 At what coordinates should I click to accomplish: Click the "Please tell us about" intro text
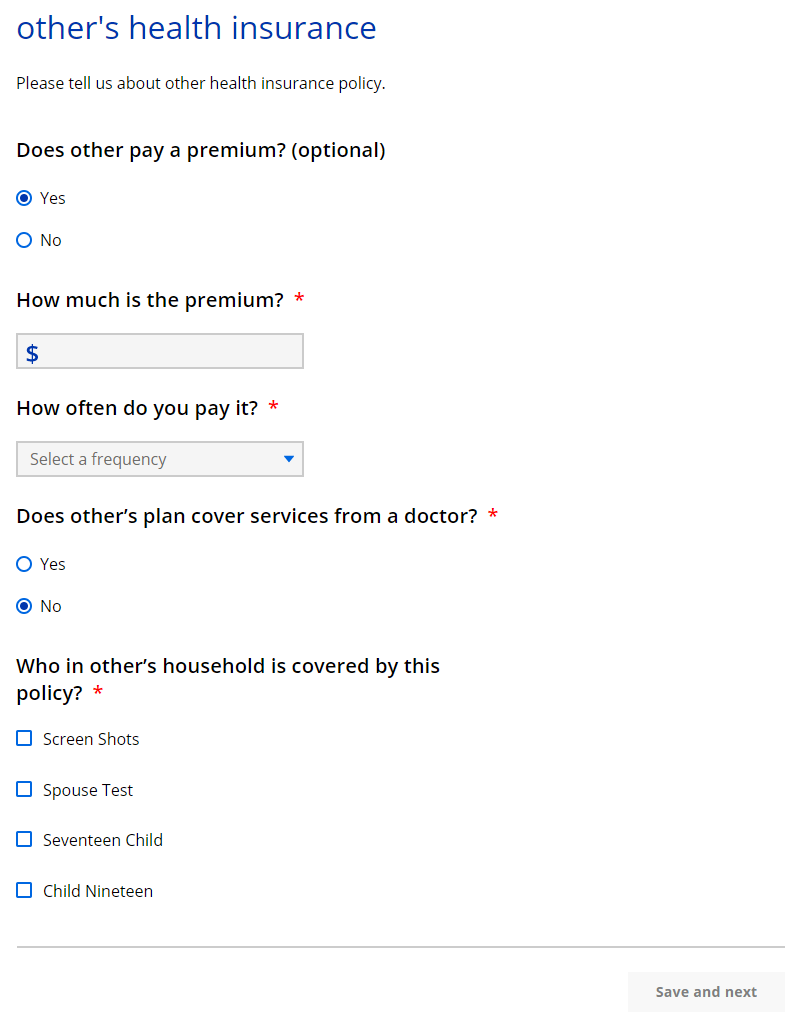200,83
